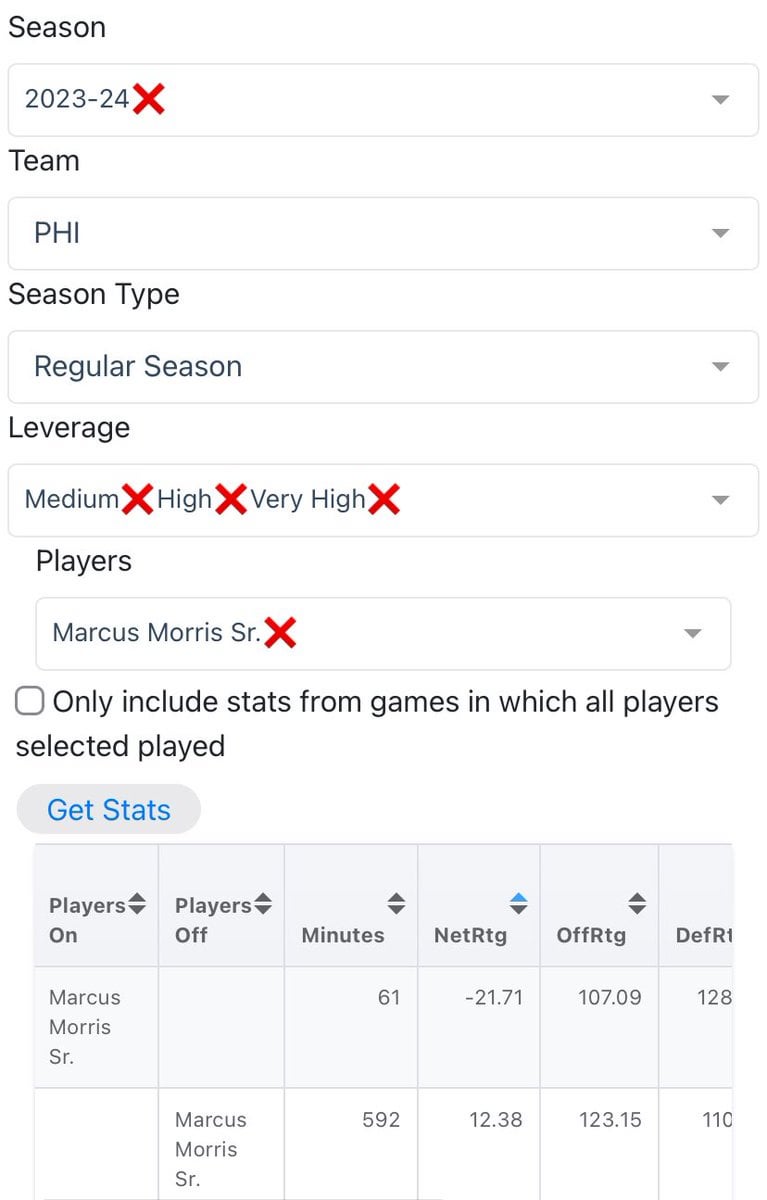Open the Season dropdown arrow
767x1200 pixels.
(719, 100)
